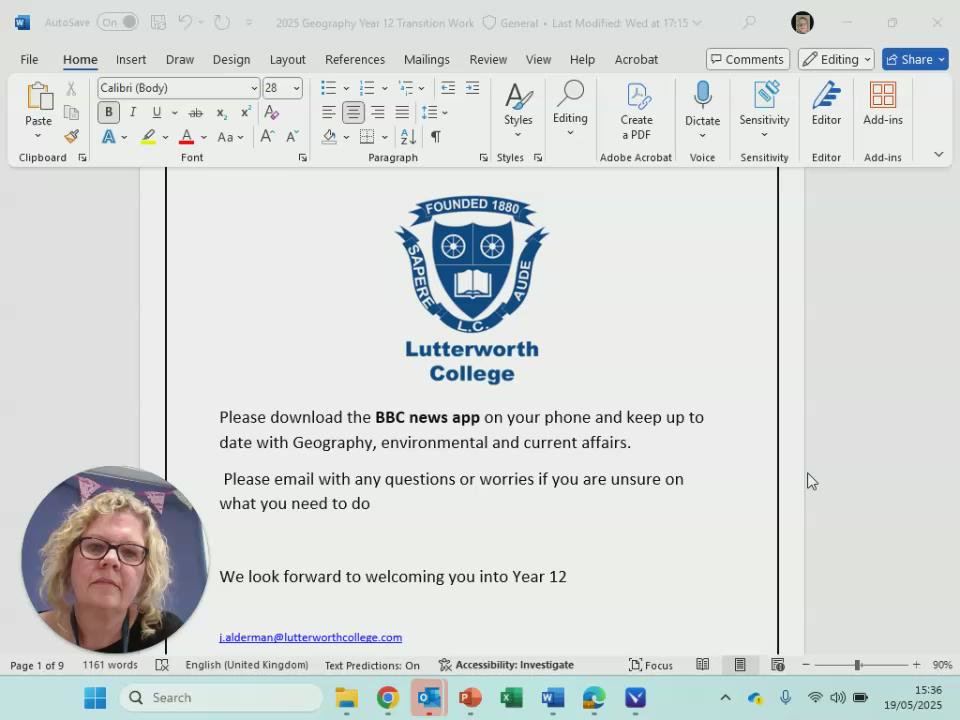
Task: Open Add-ins gallery
Action: [882, 104]
